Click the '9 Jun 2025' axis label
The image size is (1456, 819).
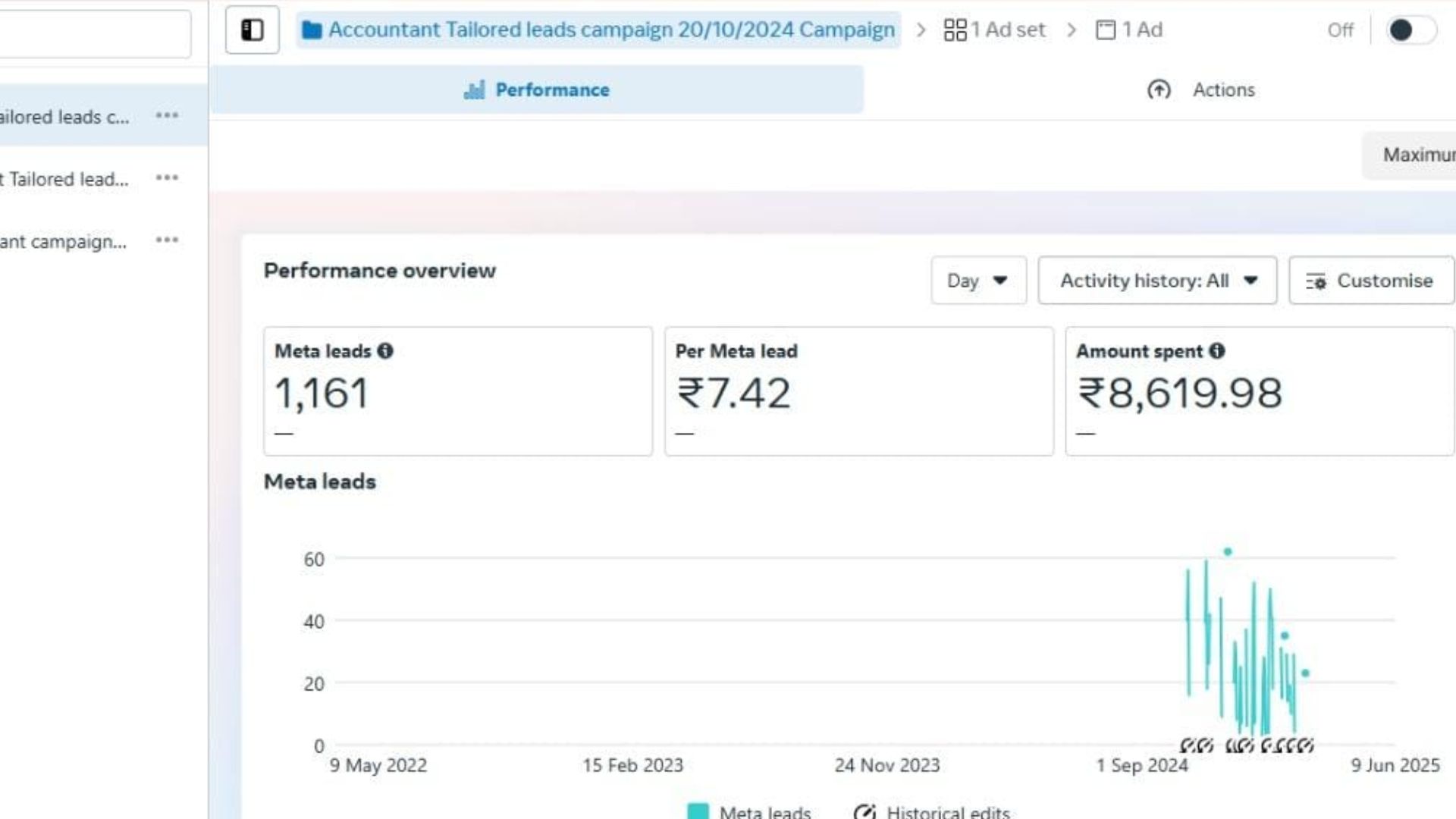[x=1395, y=765]
